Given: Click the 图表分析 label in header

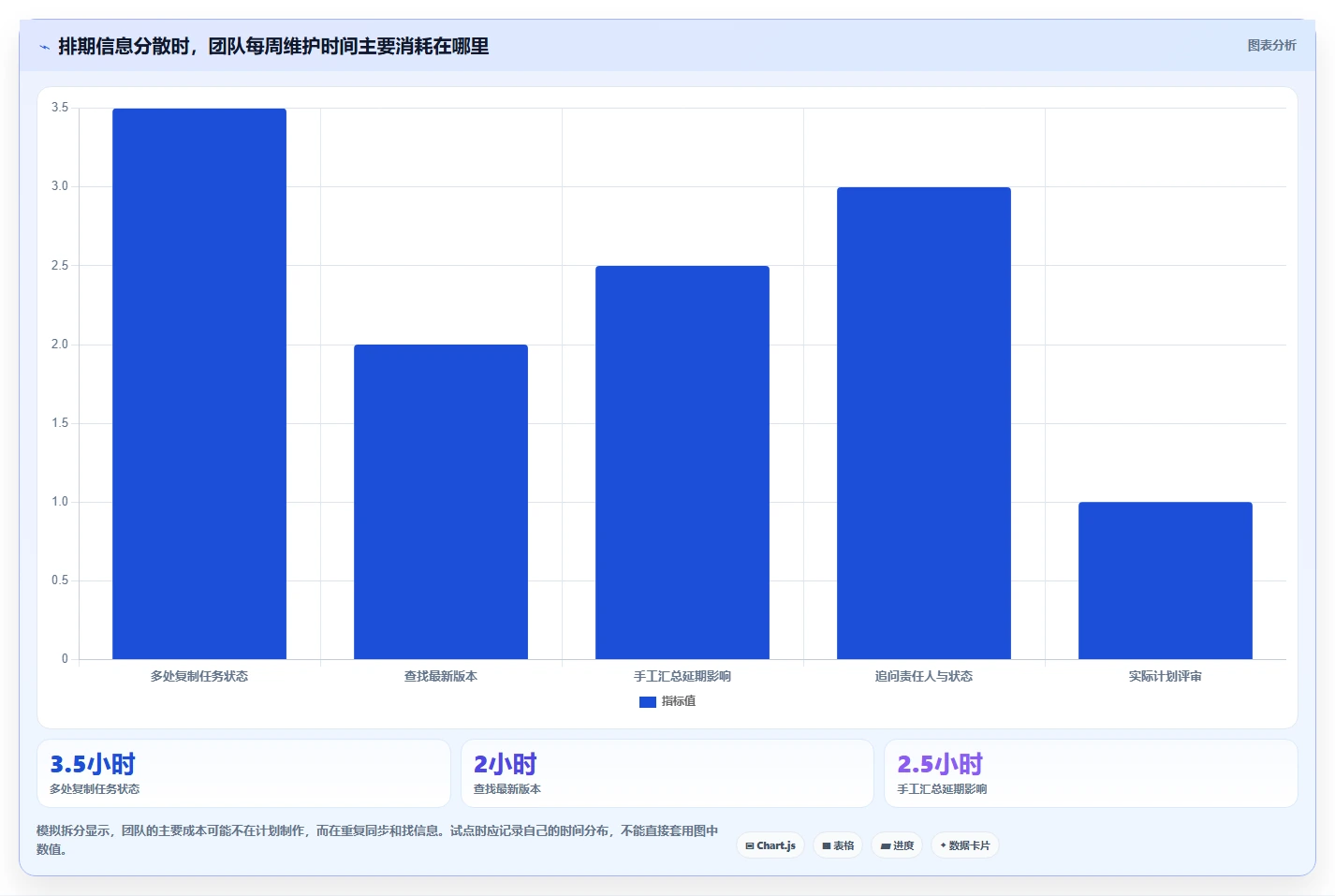Looking at the screenshot, I should [x=1271, y=45].
